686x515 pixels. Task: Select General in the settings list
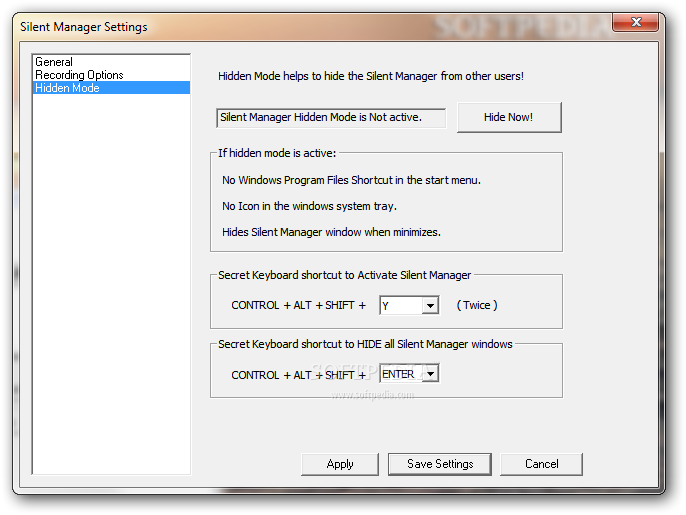[111, 62]
